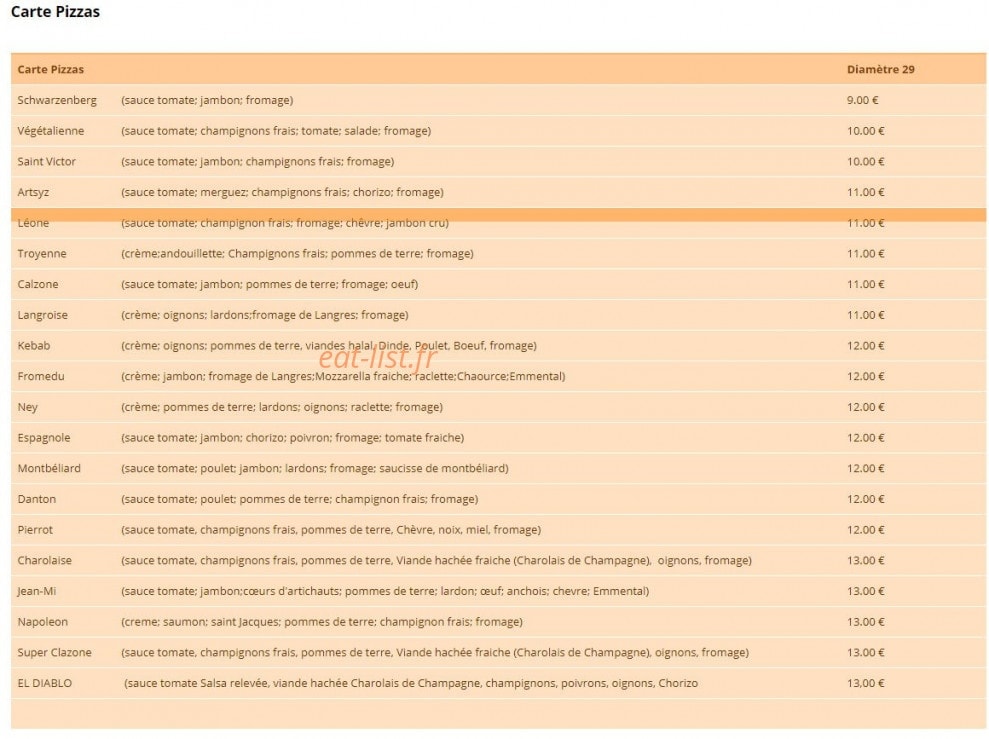
Task: Select the Calzone pizza name
Action: pyautogui.click(x=38, y=284)
